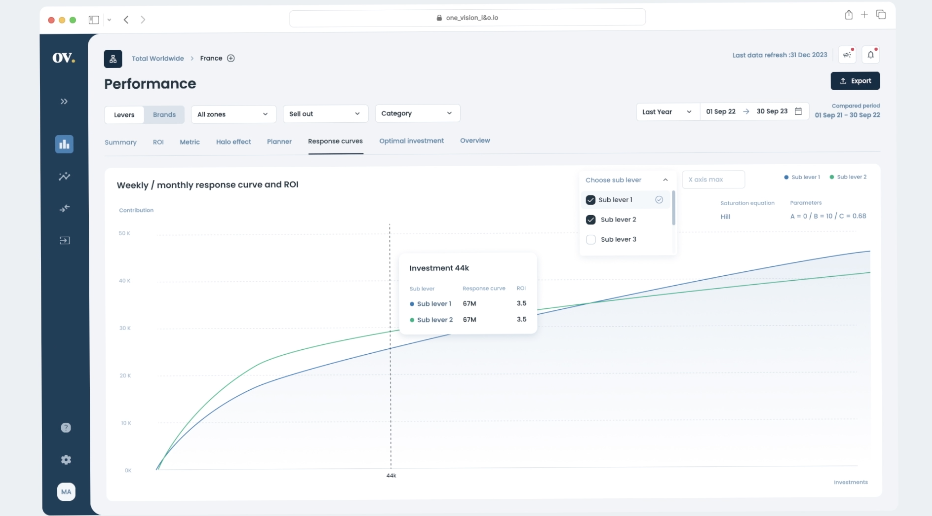Click the help question mark icon
932x516 pixels.
tap(66, 427)
